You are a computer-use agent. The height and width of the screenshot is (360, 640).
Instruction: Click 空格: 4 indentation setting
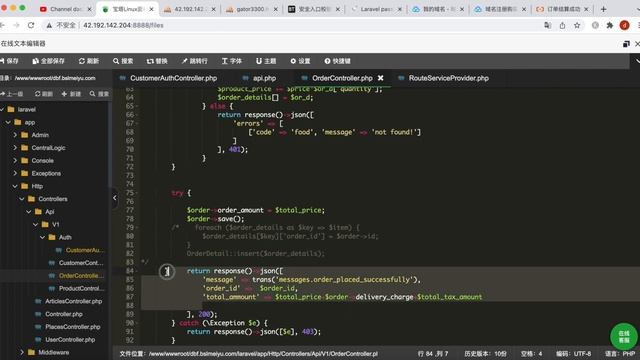(531, 353)
